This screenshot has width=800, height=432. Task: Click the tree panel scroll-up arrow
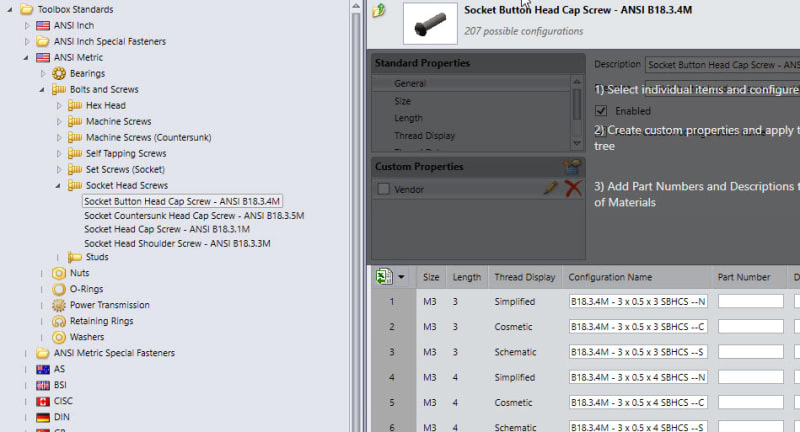356,6
